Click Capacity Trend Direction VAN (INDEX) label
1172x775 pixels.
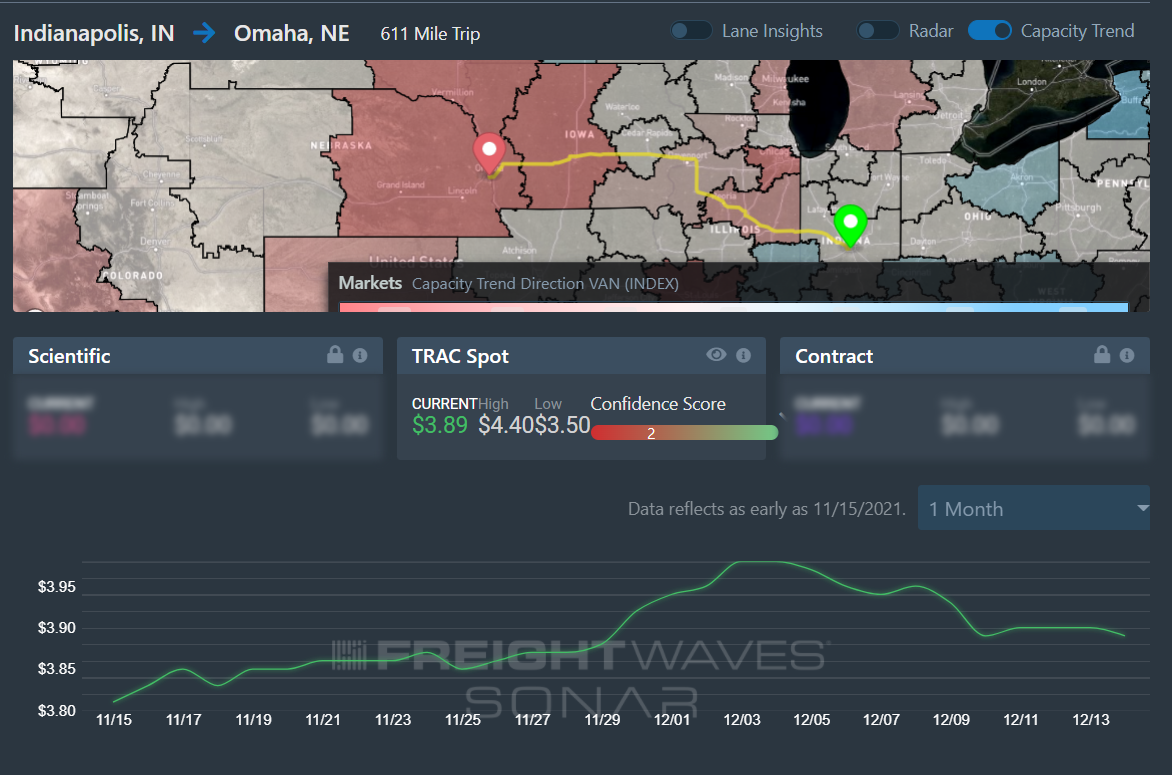546,284
